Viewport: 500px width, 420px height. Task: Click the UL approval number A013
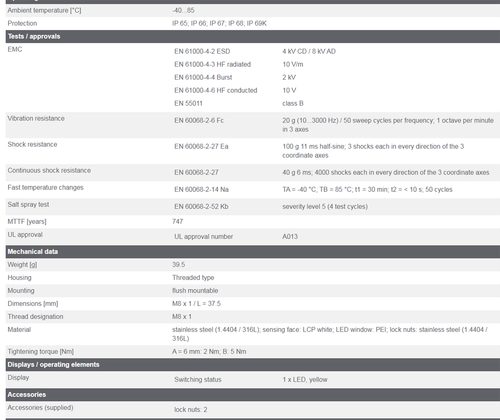290,237
